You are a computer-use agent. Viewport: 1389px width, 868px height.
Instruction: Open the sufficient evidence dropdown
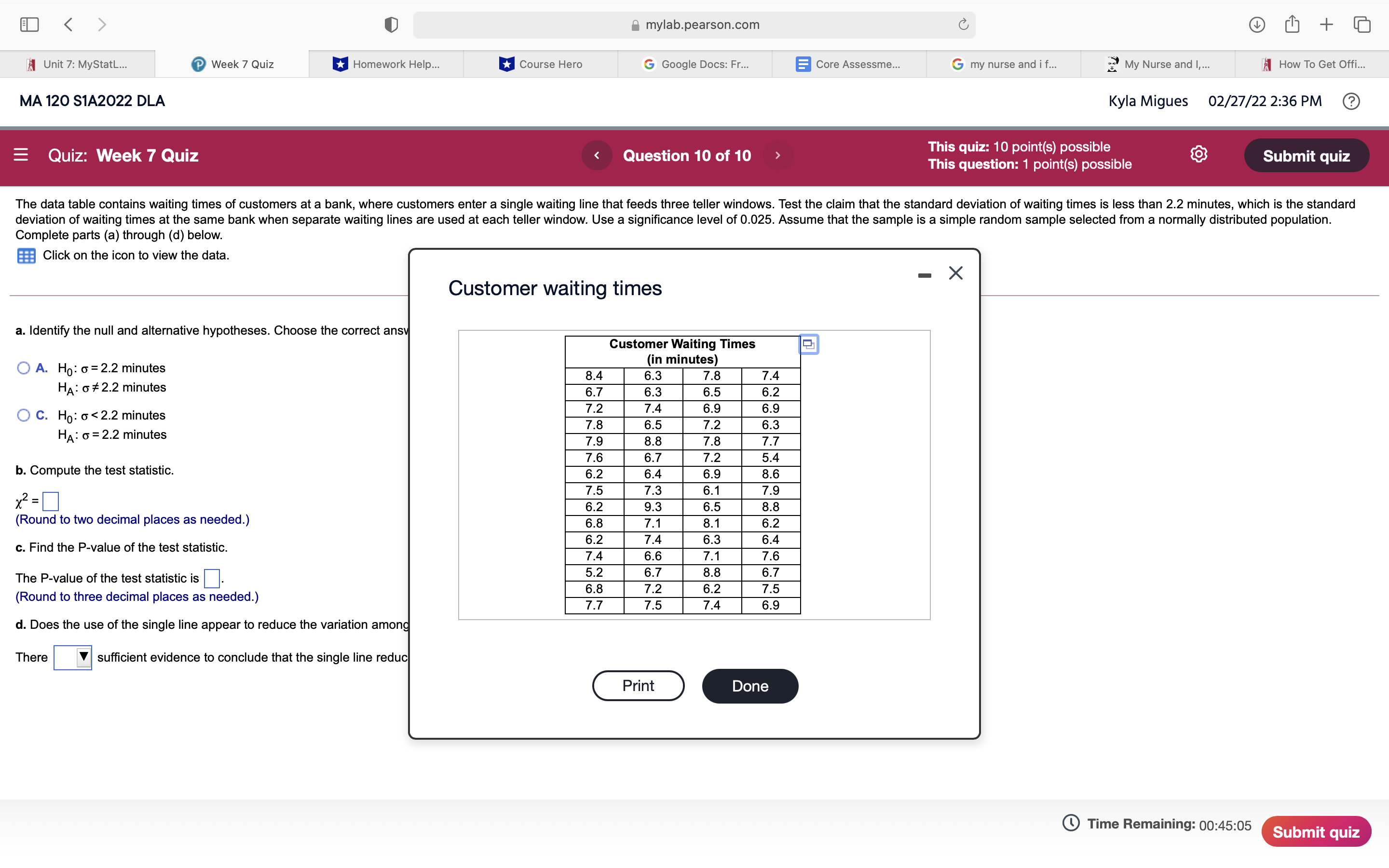(x=73, y=657)
